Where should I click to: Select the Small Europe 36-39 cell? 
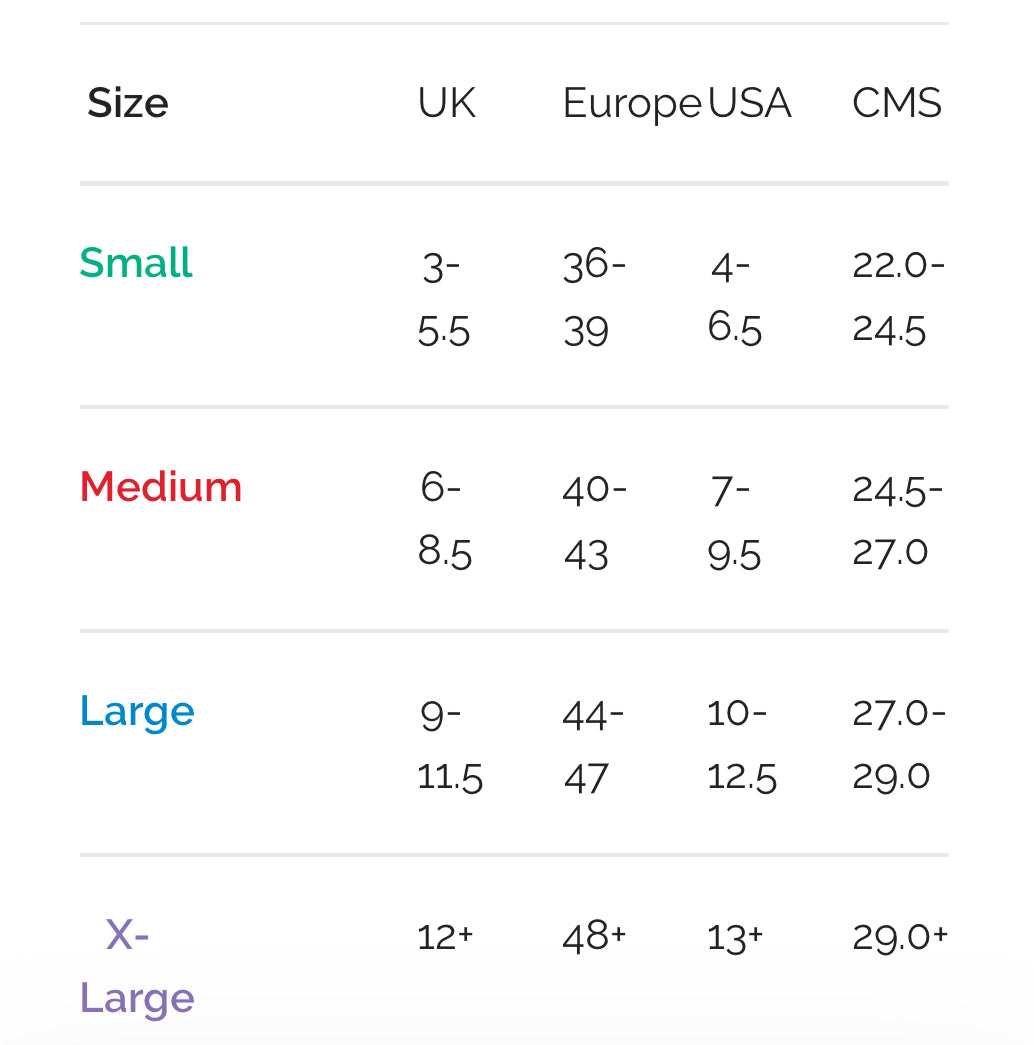click(594, 298)
